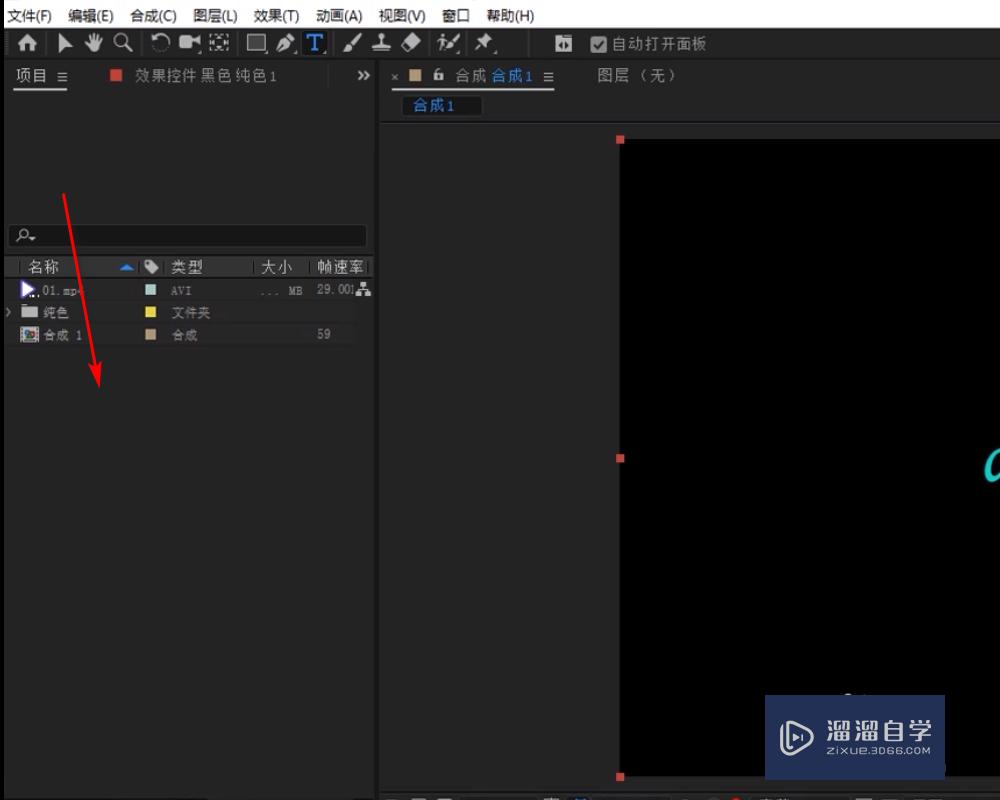Select the Zoom magnifier tool

coord(123,43)
